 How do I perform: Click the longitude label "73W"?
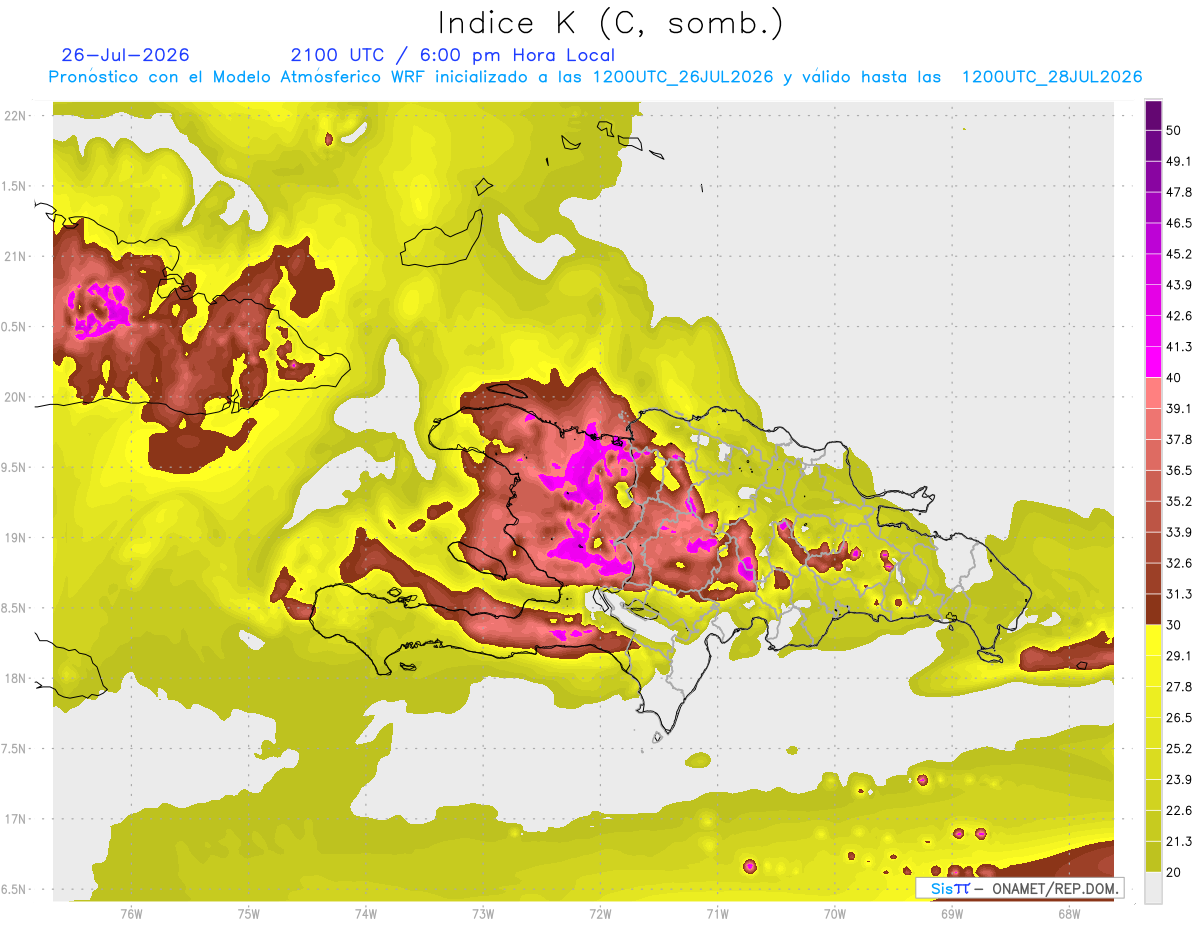coord(483,913)
